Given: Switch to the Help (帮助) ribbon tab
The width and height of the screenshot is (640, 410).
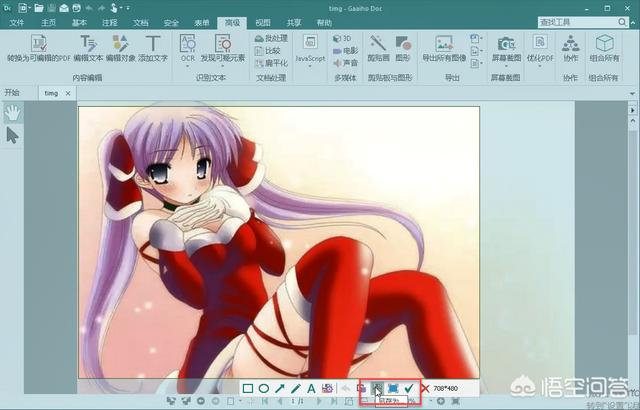Looking at the screenshot, I should coord(324,23).
